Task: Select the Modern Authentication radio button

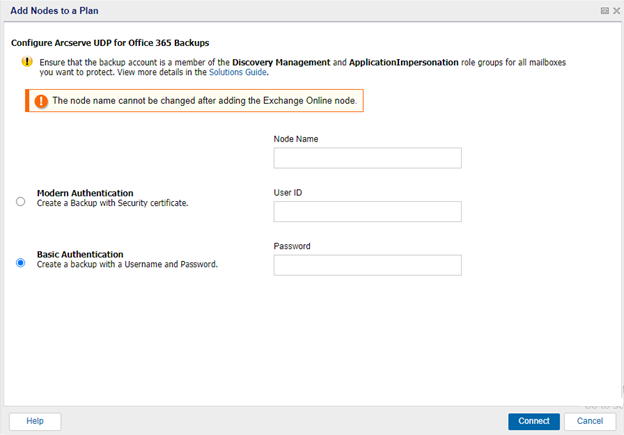Action: 20,201
